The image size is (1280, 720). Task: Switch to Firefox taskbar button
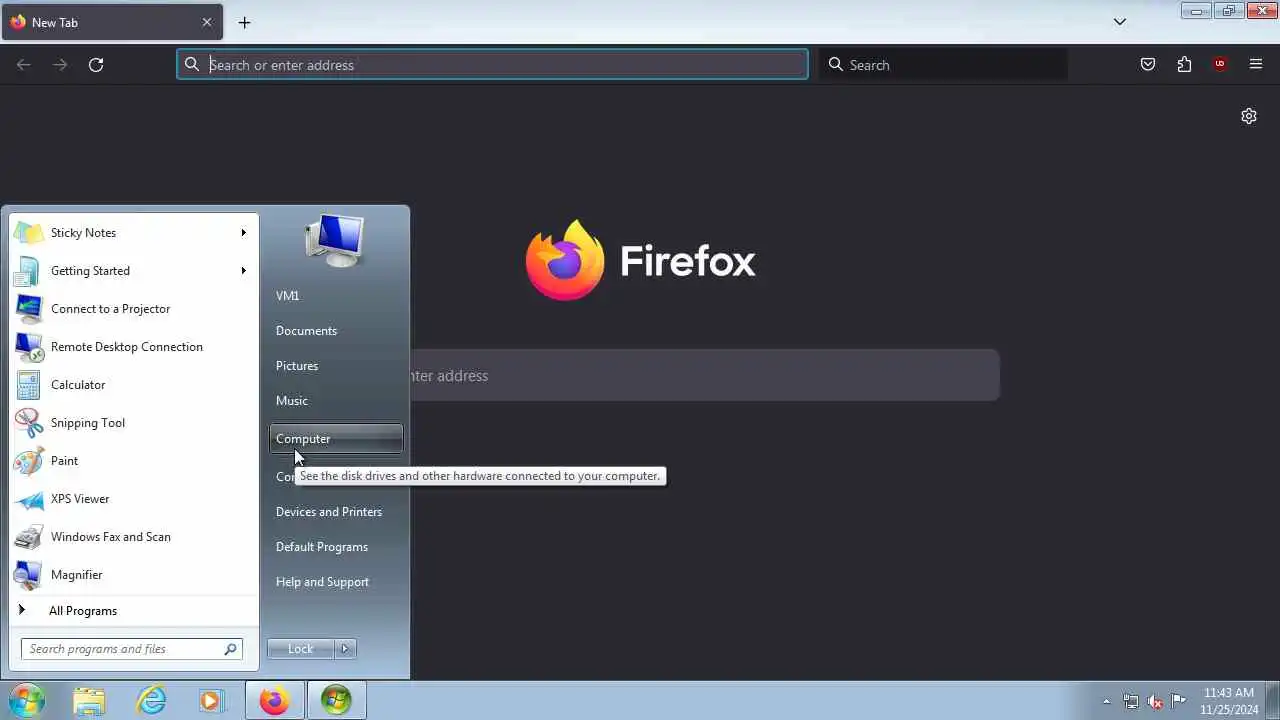pos(275,701)
